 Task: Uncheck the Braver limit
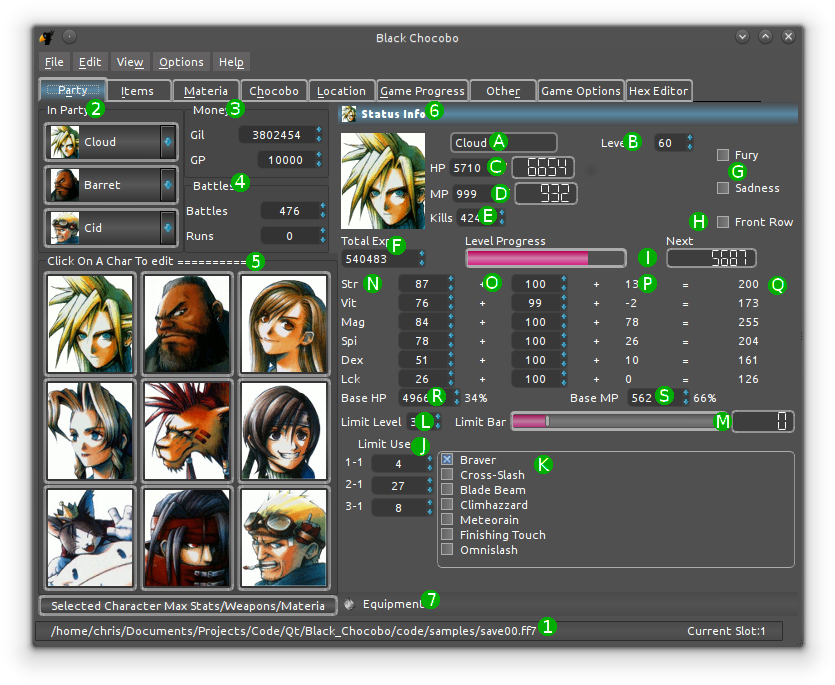pyautogui.click(x=447, y=460)
